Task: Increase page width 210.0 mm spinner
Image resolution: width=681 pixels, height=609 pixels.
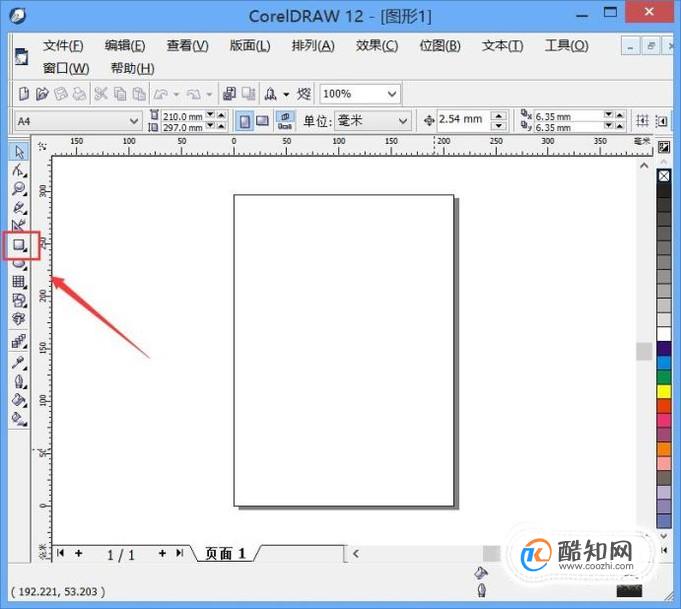Action: coord(221,115)
